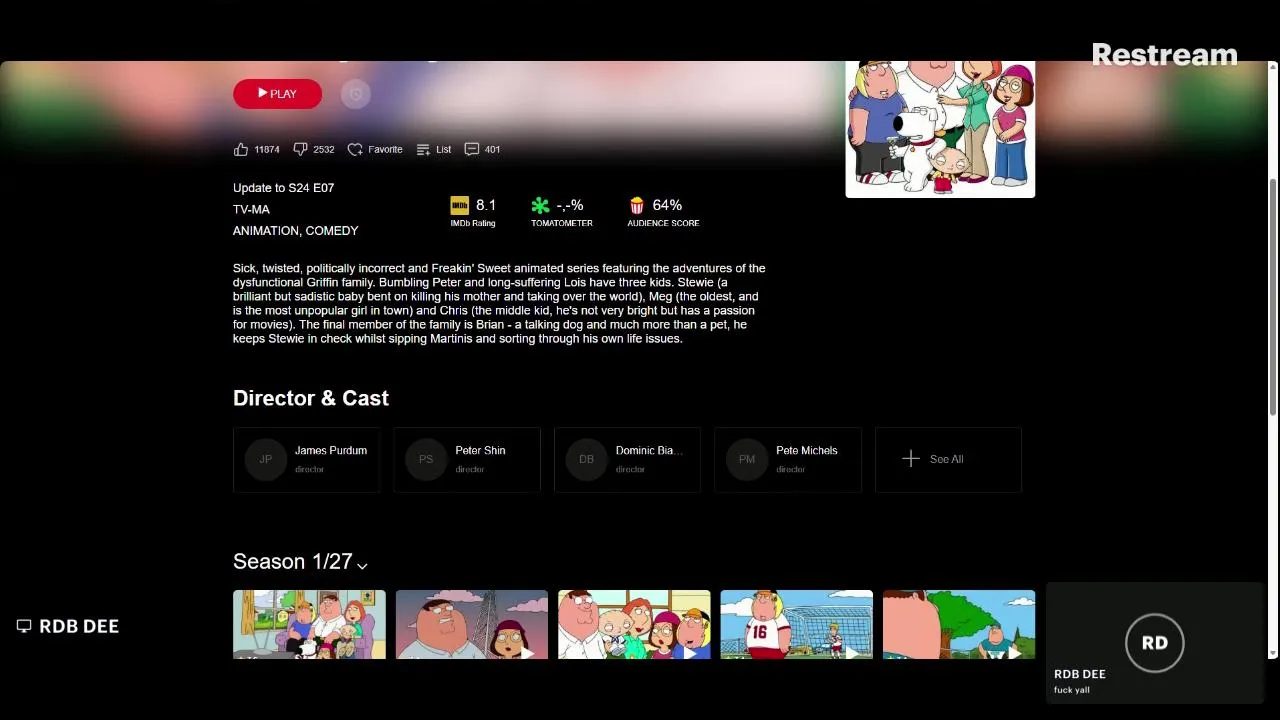The height and width of the screenshot is (720, 1280).
Task: Play episode thumbnail with number 16 jersey
Action: (796, 624)
